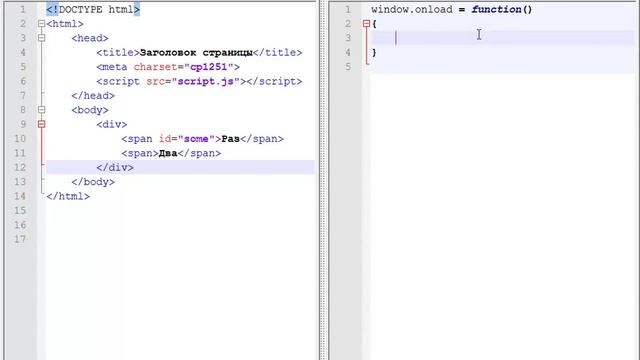
Task: Click the closing </div> tag
Action: pos(115,167)
